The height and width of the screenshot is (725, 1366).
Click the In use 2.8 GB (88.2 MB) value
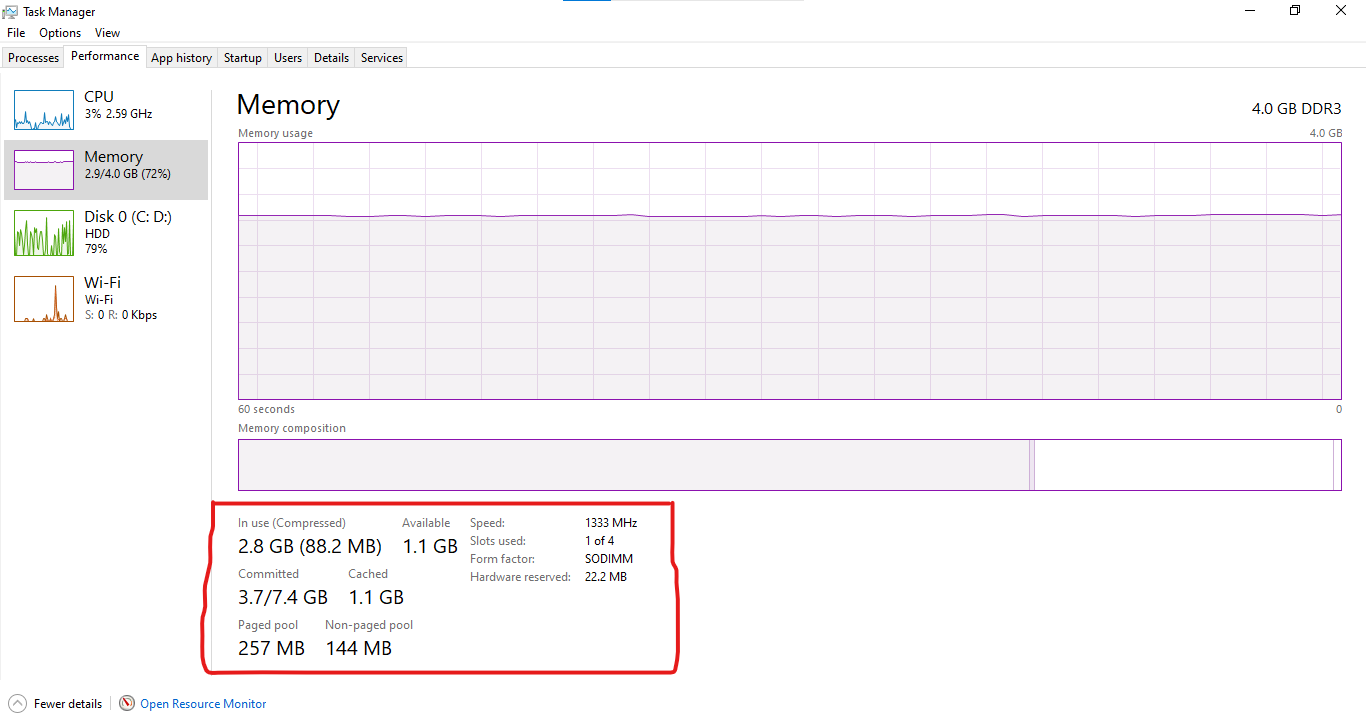pos(310,547)
